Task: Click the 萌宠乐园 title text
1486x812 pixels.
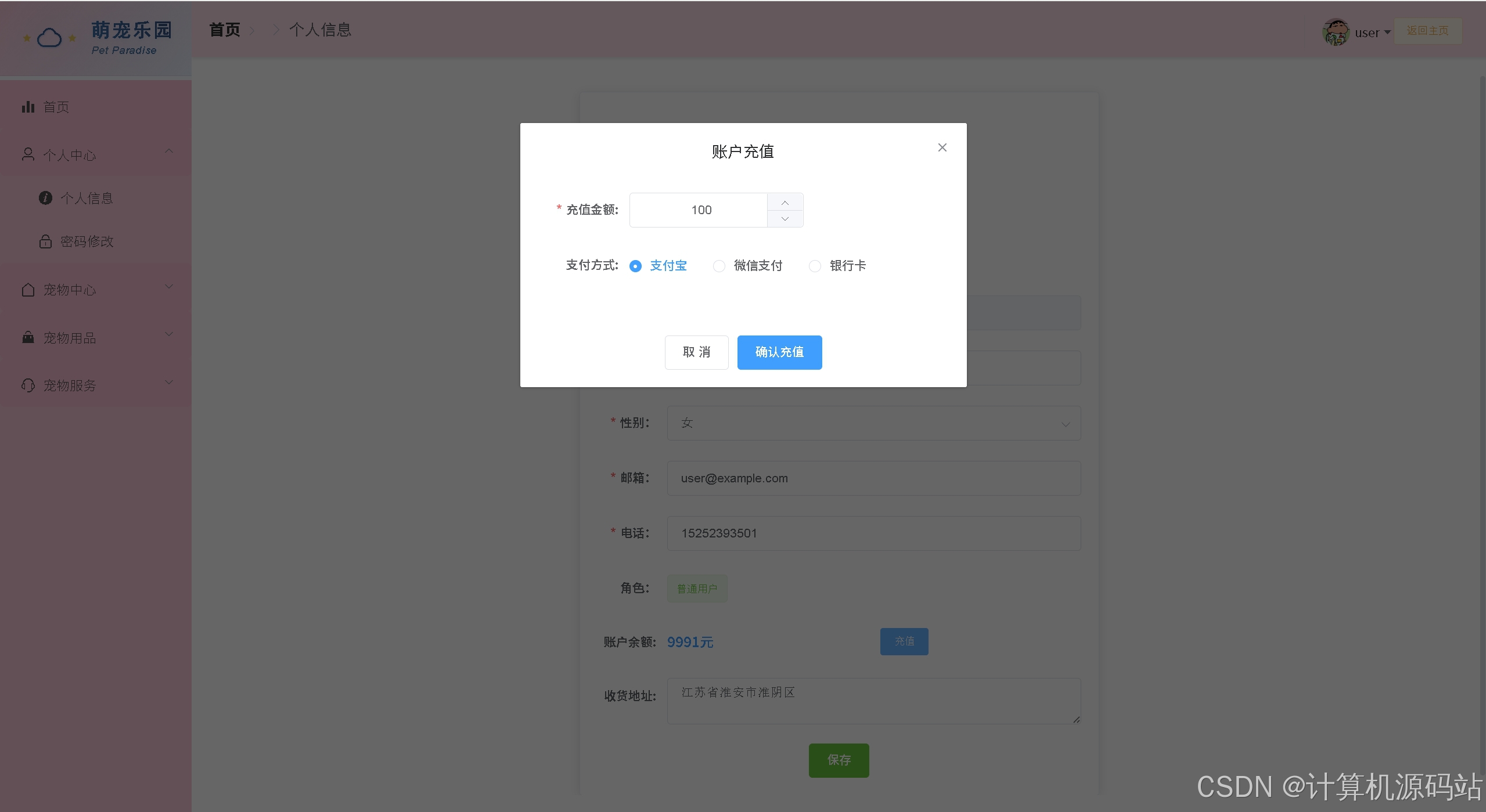Action: tap(132, 30)
